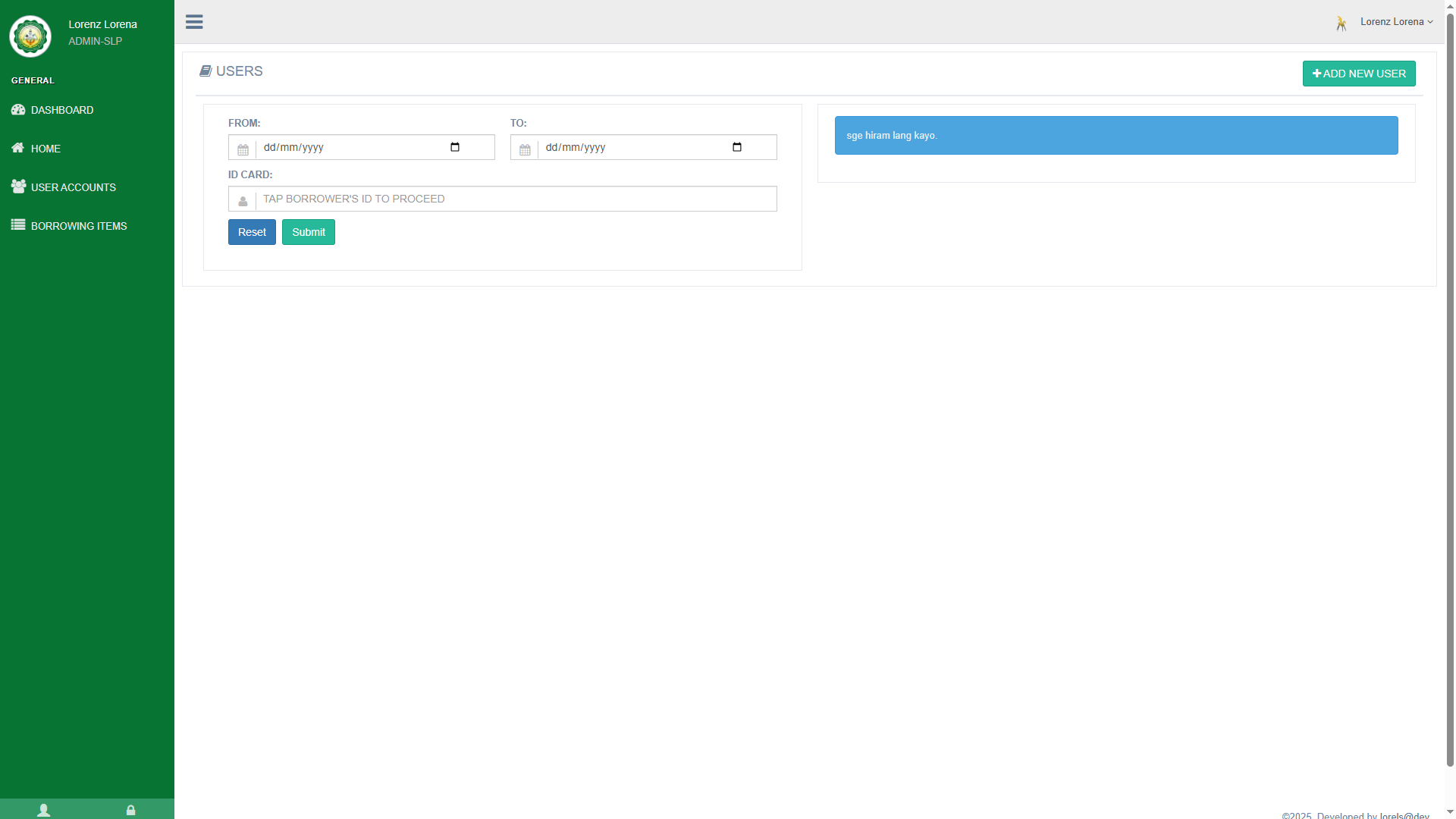Go to User Accounts in sidebar
The height and width of the screenshot is (819, 1456).
[73, 187]
